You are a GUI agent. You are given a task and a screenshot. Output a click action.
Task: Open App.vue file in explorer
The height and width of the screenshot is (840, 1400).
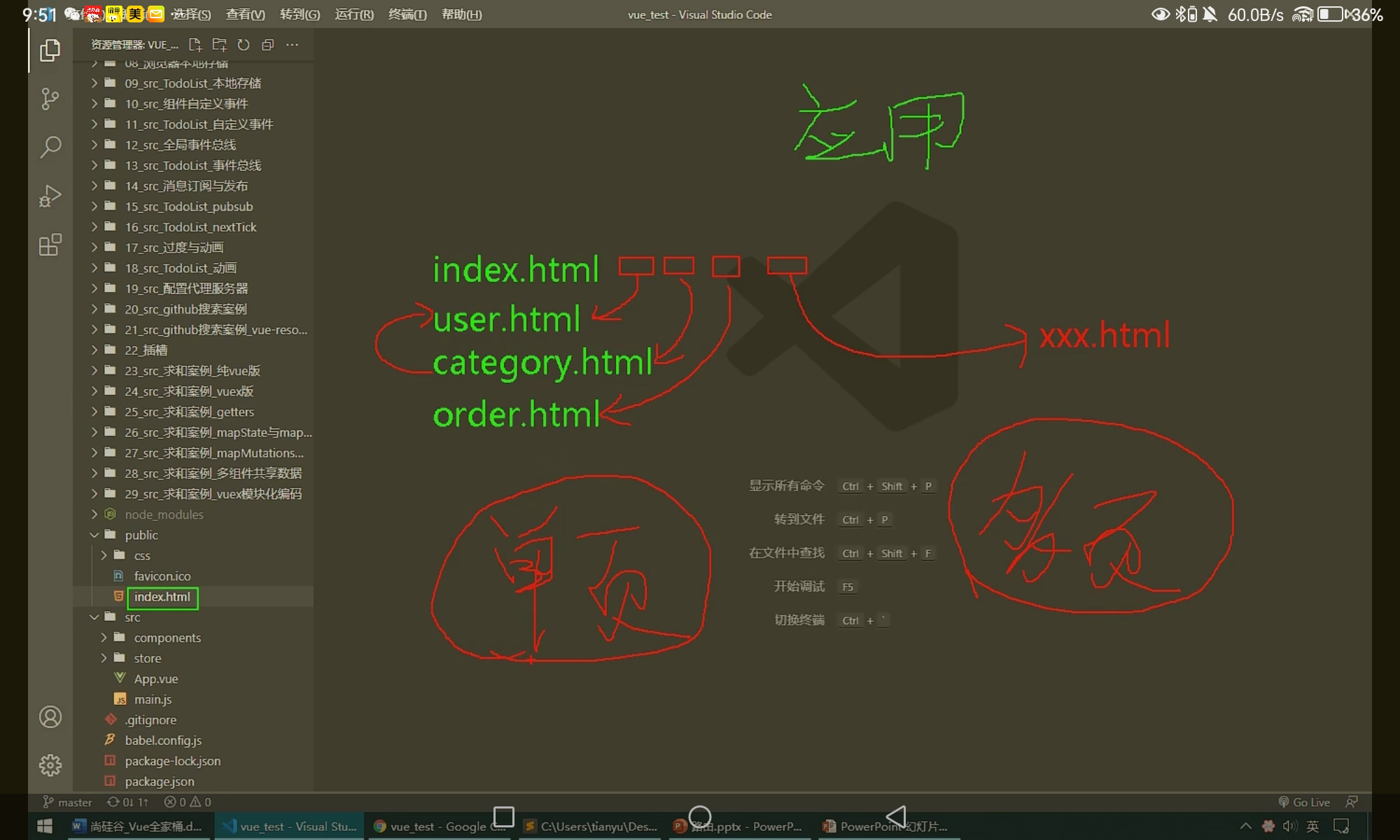click(x=155, y=679)
